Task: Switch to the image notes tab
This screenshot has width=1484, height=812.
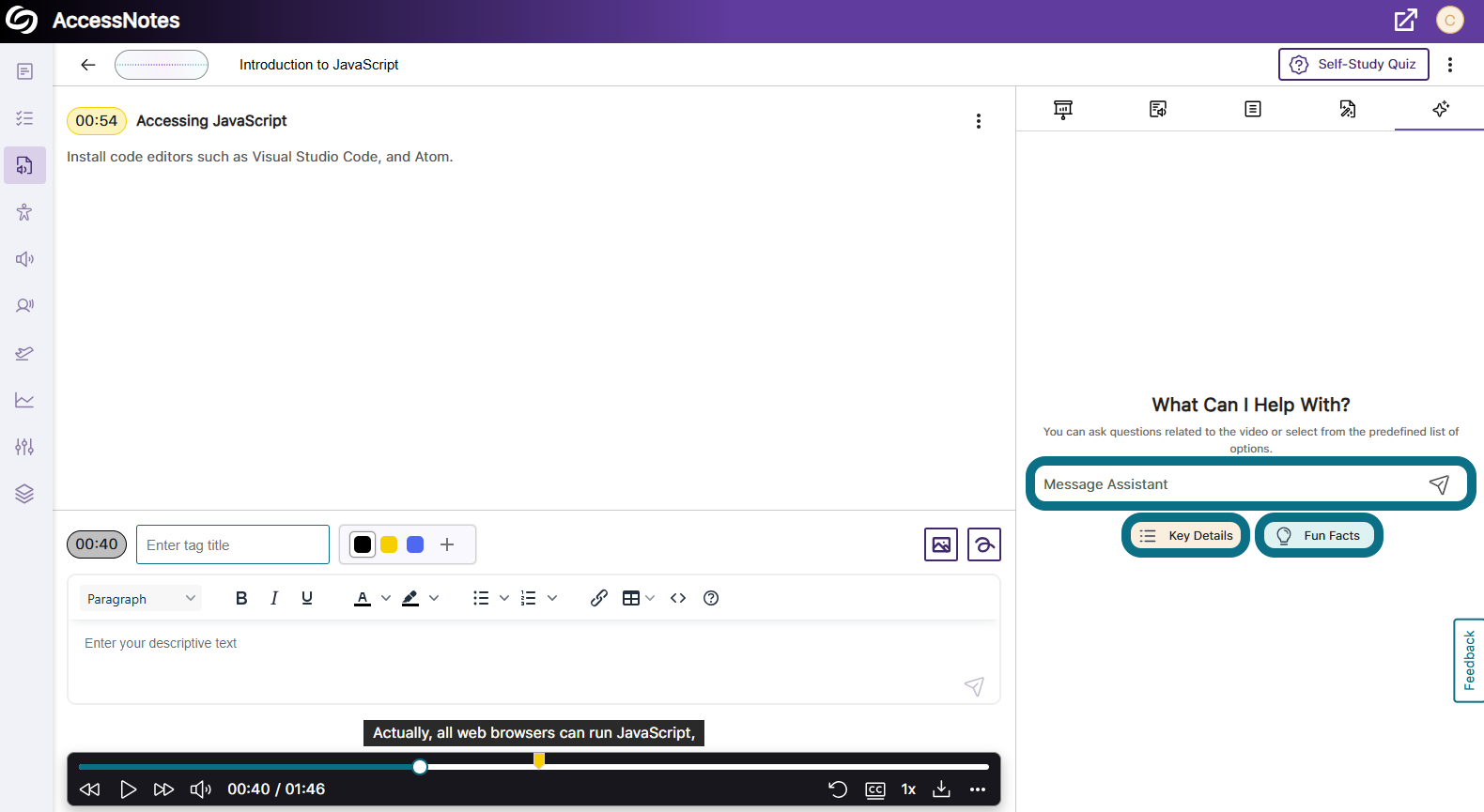Action: pos(1348,109)
